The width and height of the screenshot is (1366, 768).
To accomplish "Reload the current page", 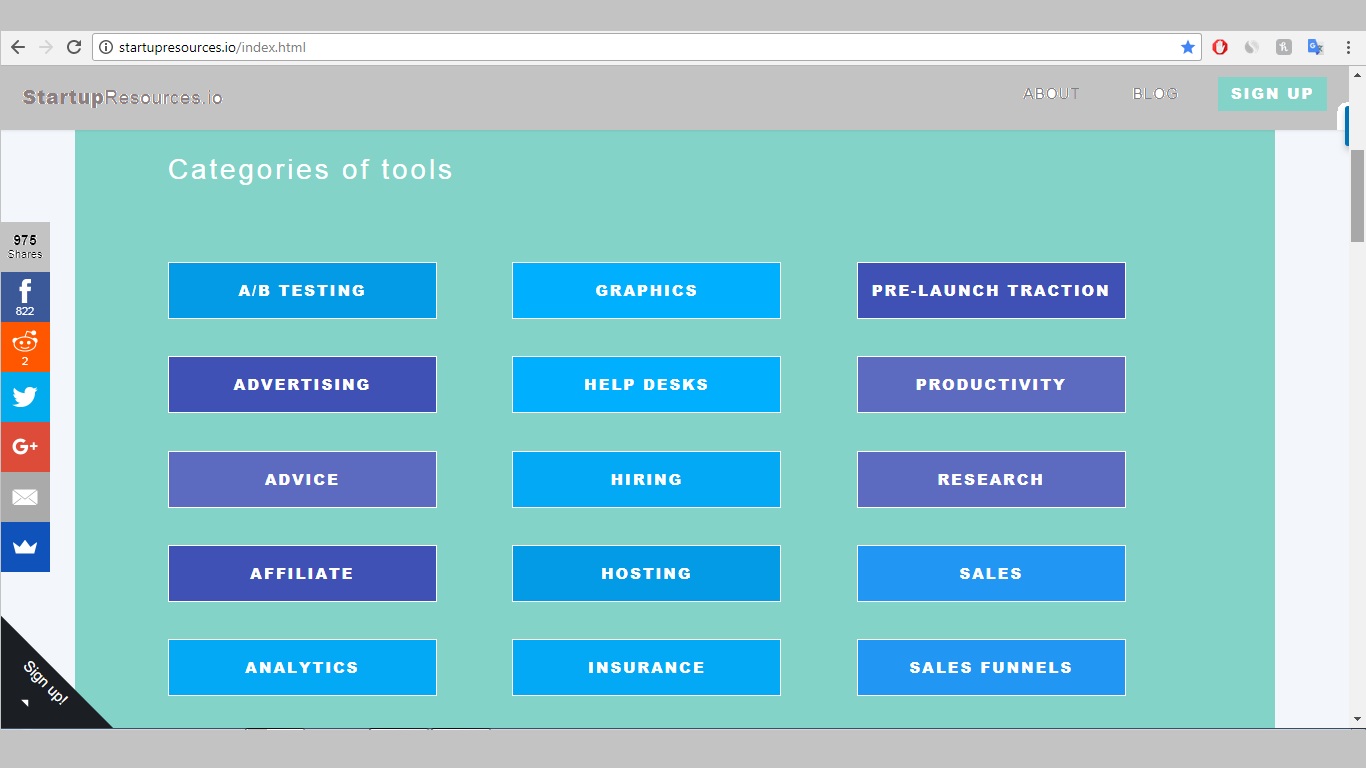I will pyautogui.click(x=74, y=47).
